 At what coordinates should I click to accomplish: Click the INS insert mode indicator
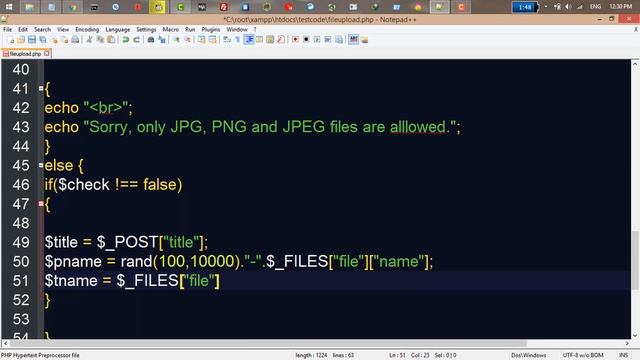(623, 355)
